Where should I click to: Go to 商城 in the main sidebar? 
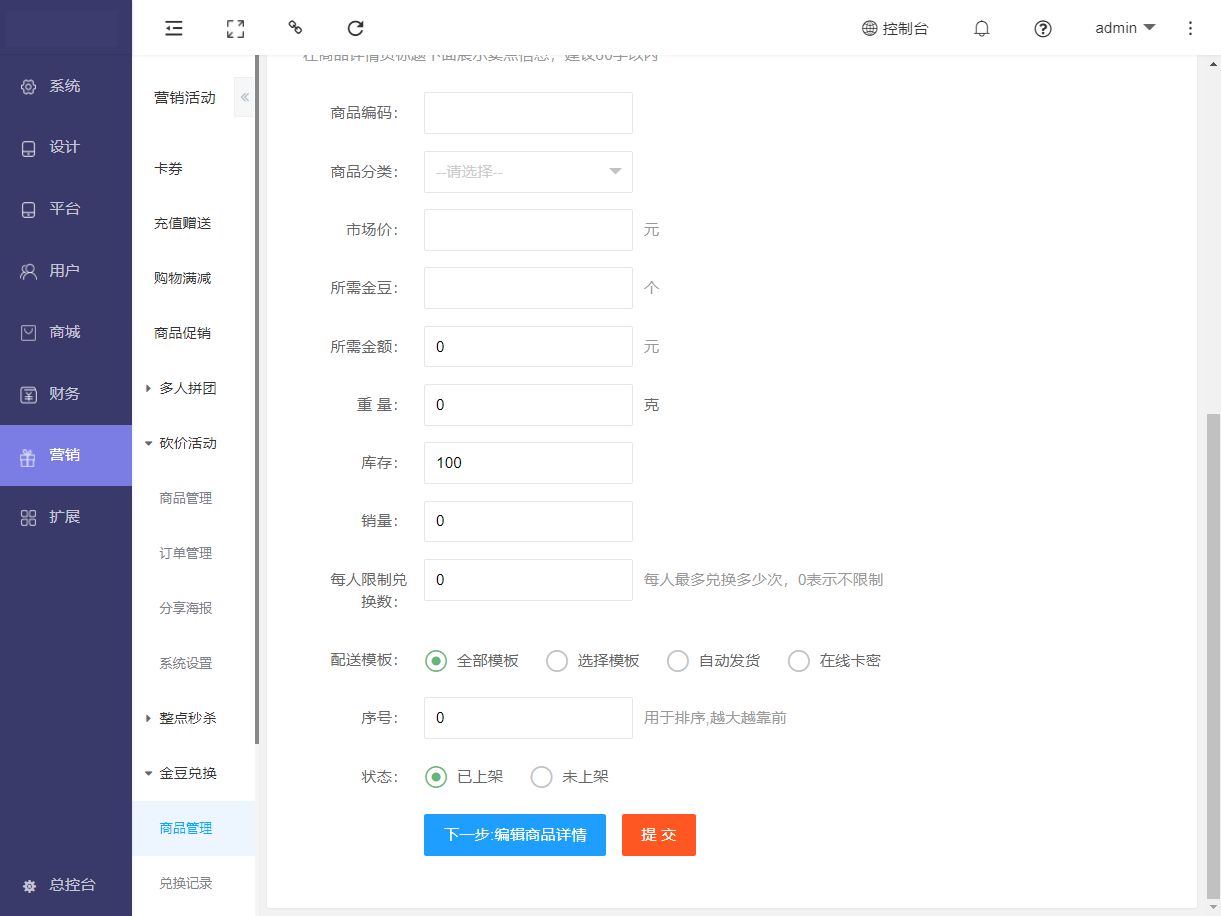pyautogui.click(x=65, y=332)
